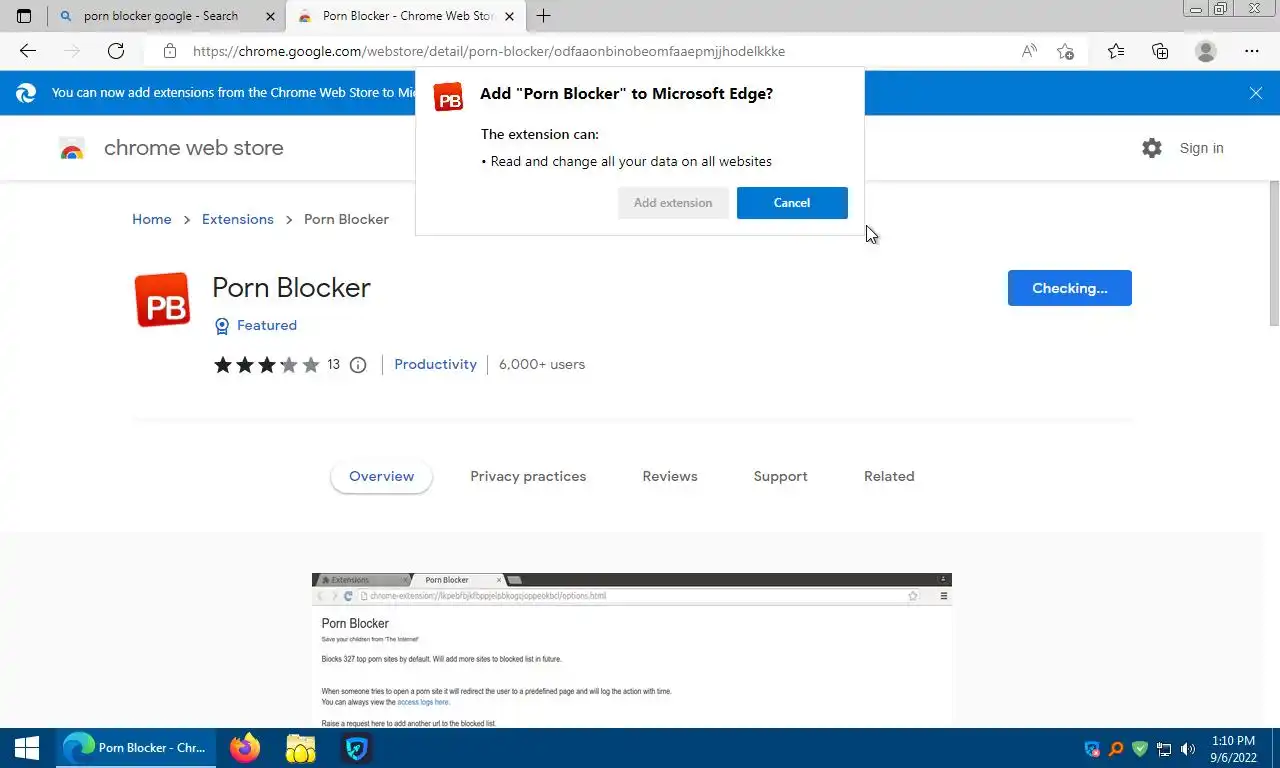
Task: Click the site lock icon
Action: click(x=170, y=51)
